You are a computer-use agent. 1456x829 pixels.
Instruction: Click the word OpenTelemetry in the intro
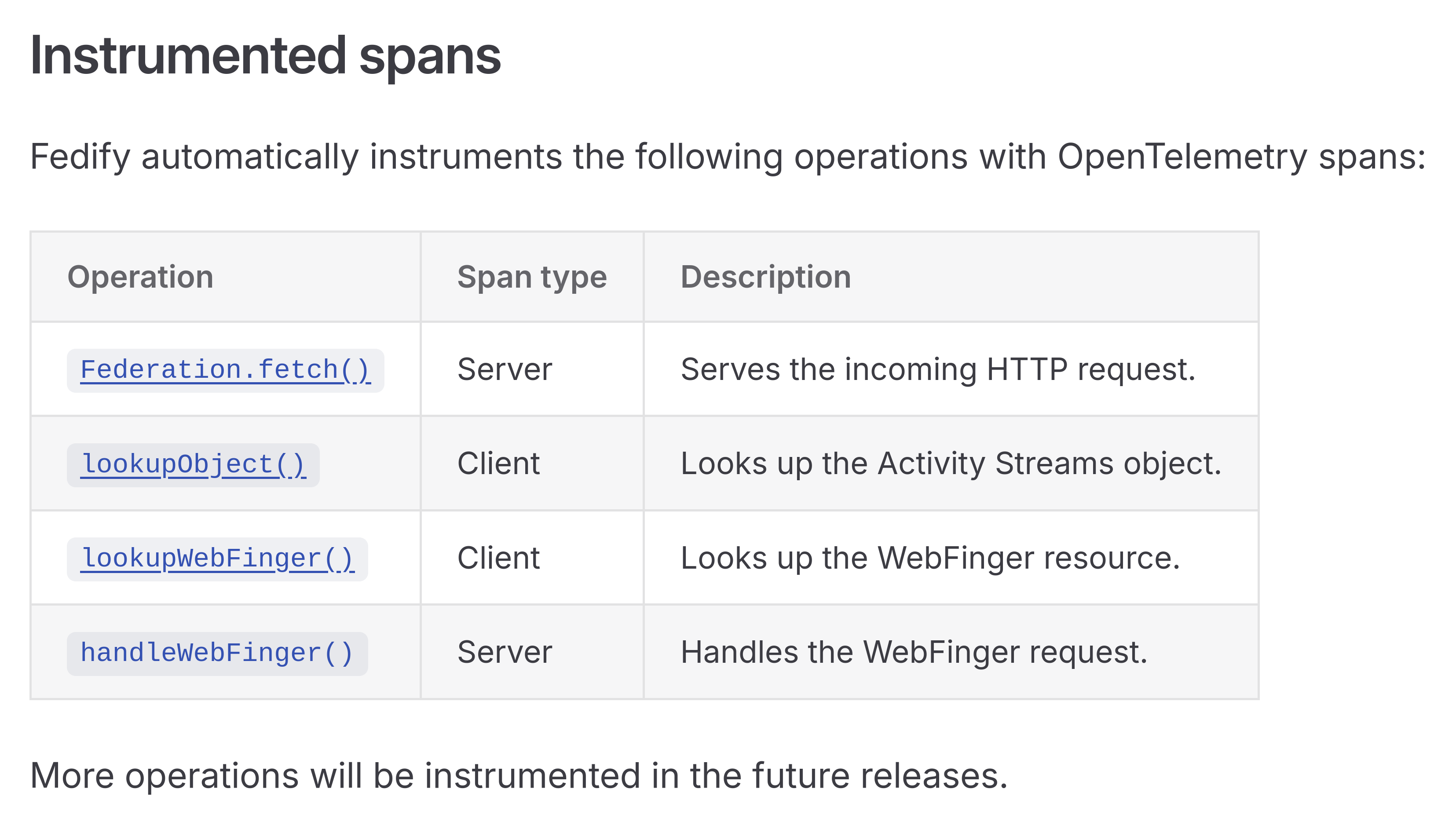pyautogui.click(x=1182, y=157)
